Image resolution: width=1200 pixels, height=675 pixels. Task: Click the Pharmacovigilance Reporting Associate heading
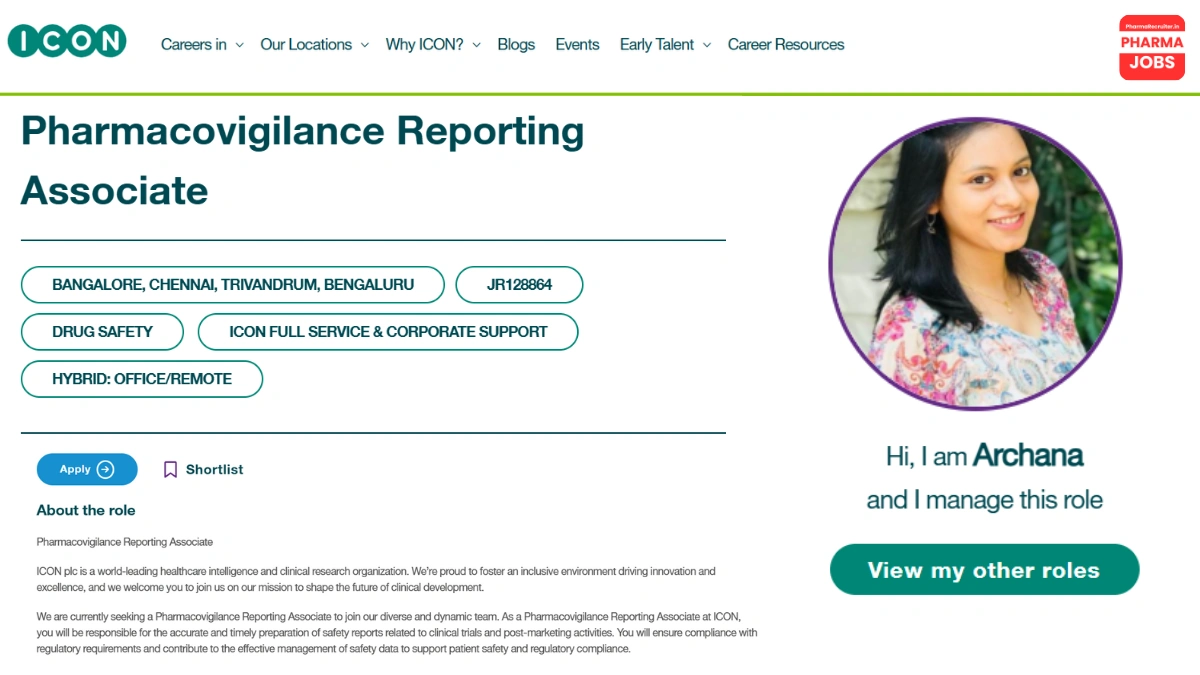(302, 160)
